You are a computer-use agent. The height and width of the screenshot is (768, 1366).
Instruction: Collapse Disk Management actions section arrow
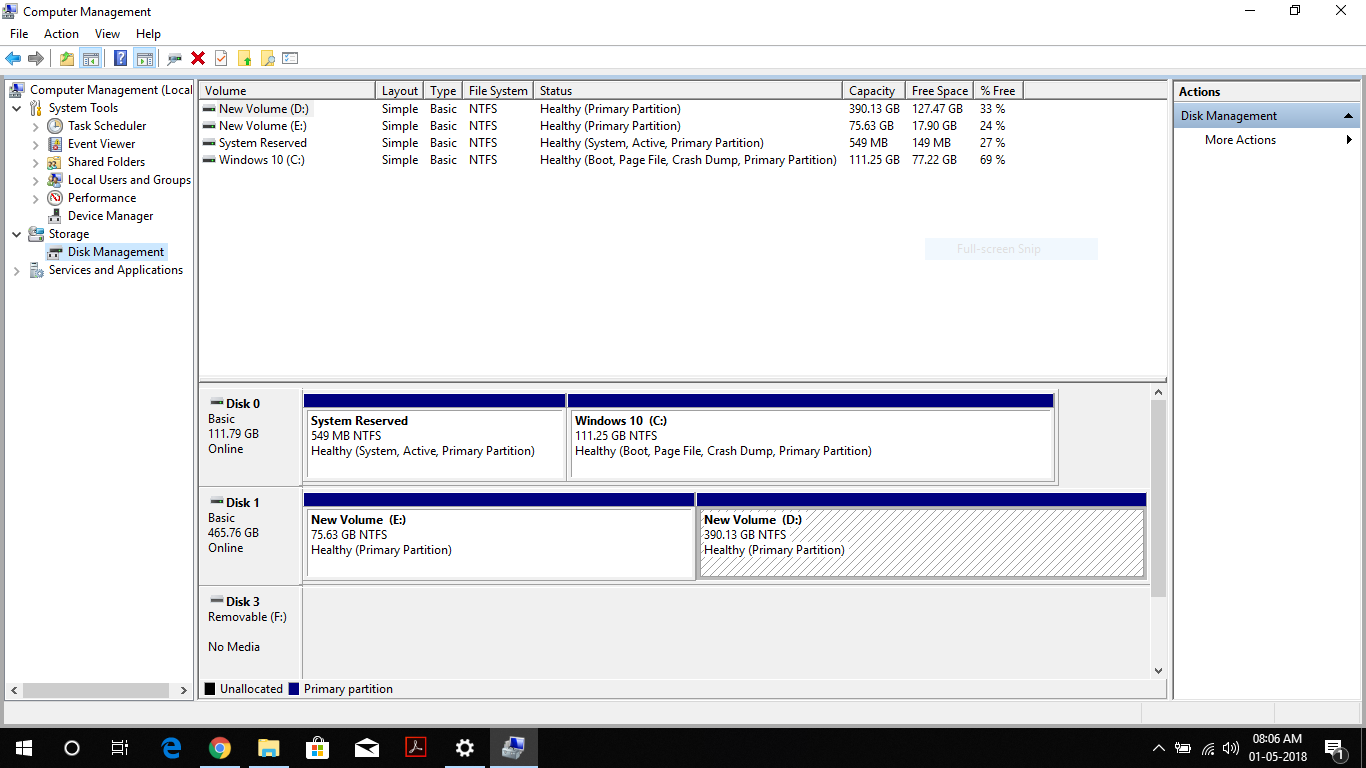tap(1349, 116)
